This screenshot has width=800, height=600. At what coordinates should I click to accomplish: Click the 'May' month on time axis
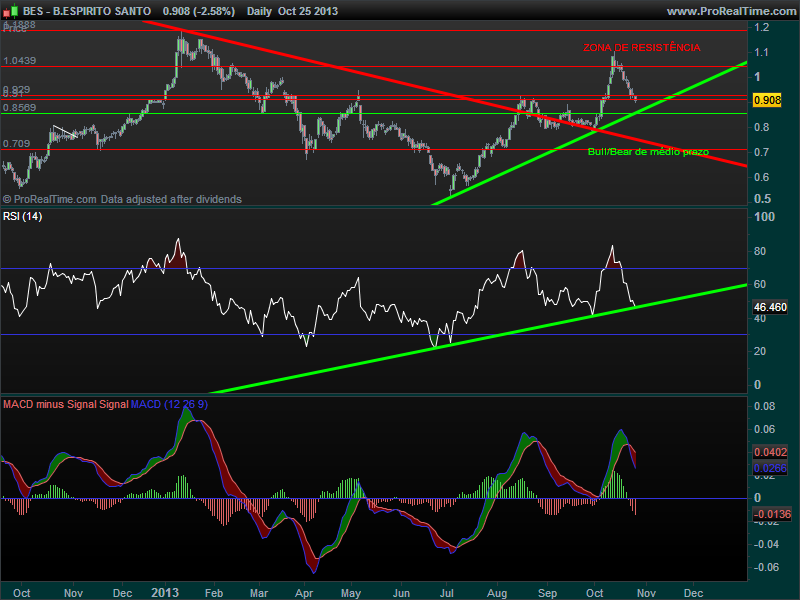pyautogui.click(x=351, y=593)
